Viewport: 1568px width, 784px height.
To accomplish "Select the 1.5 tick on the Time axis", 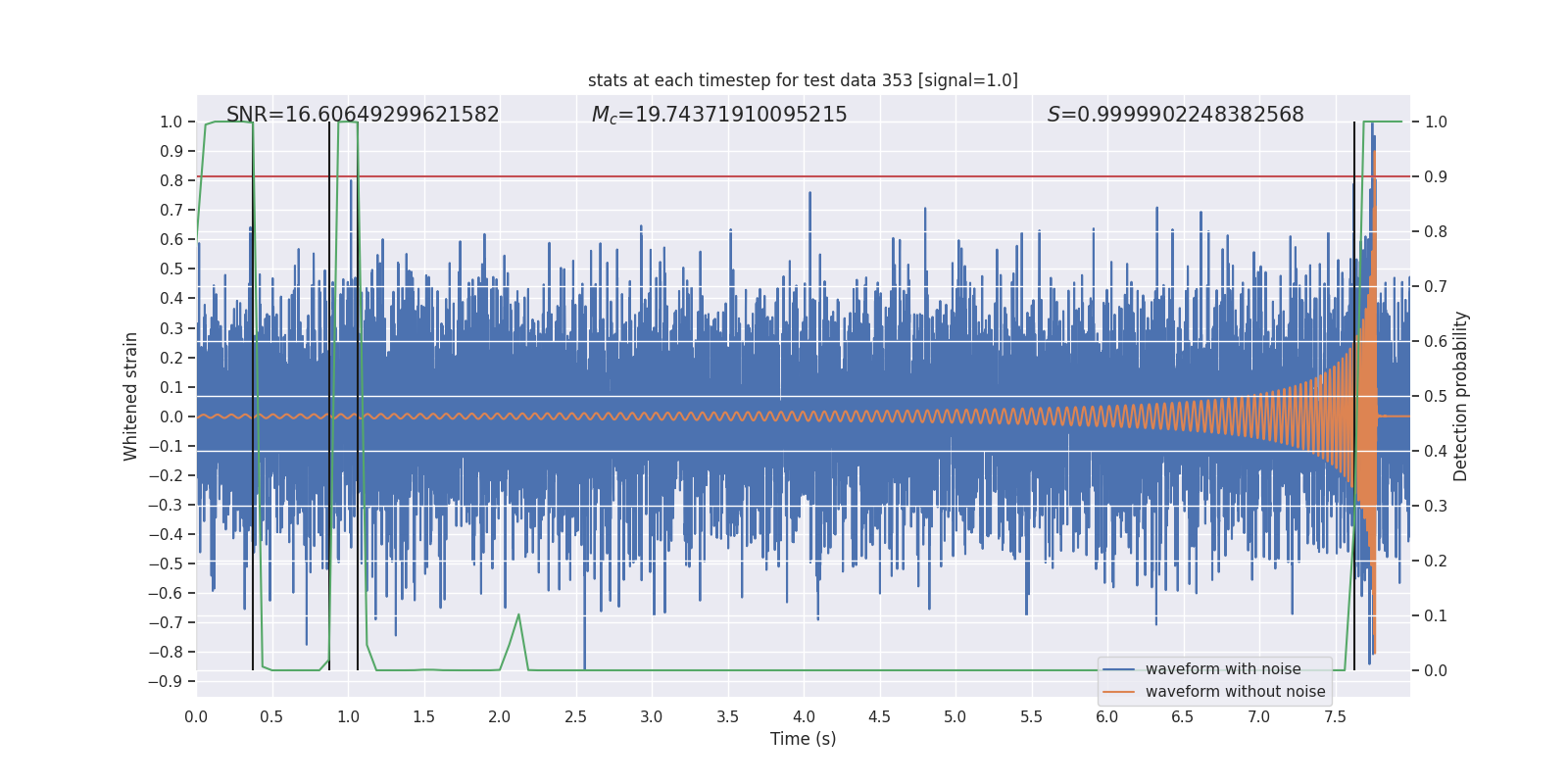I will point(423,716).
